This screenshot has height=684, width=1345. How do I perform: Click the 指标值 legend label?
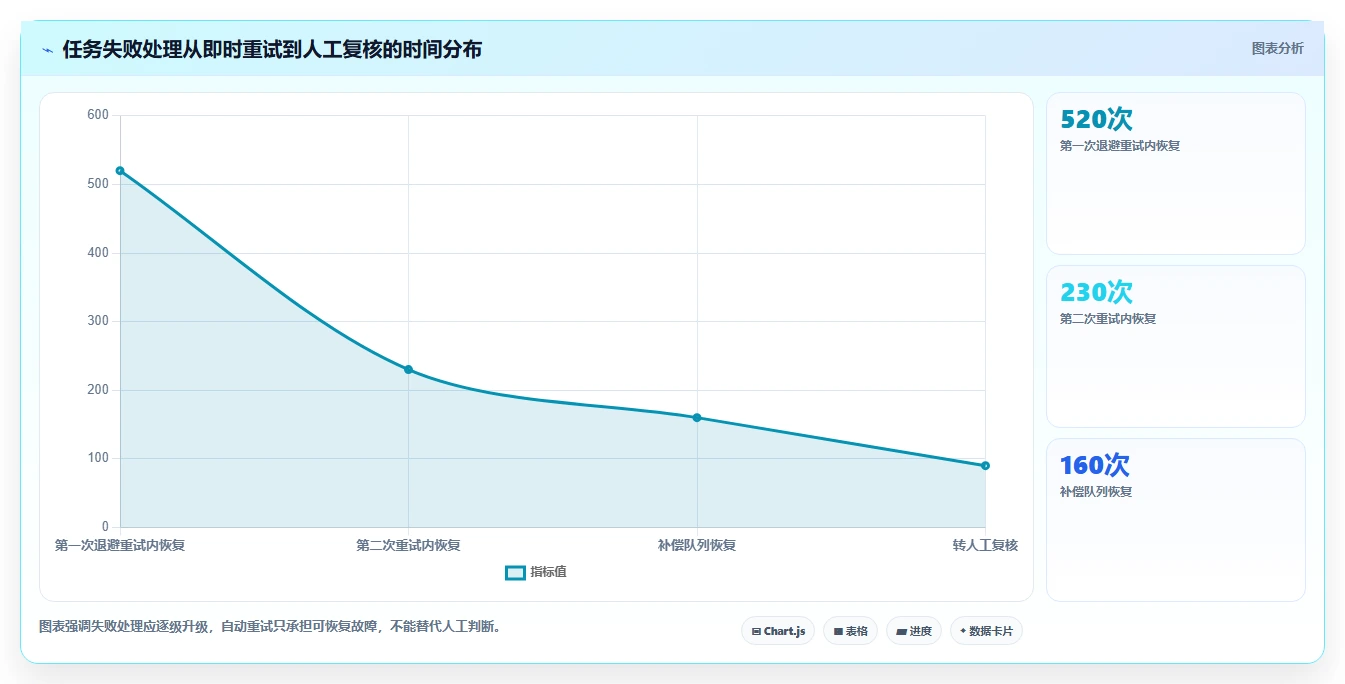[548, 572]
